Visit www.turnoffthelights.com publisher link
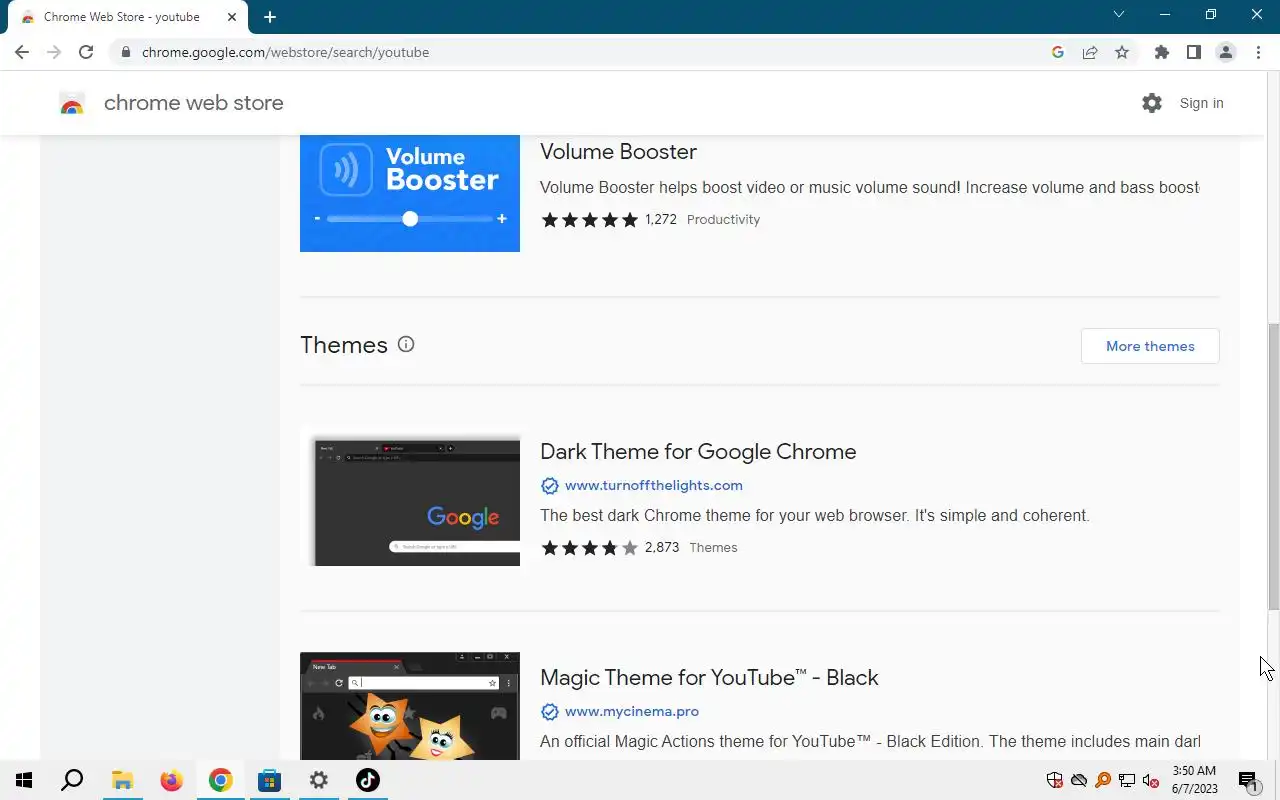This screenshot has width=1280, height=800. 654,485
